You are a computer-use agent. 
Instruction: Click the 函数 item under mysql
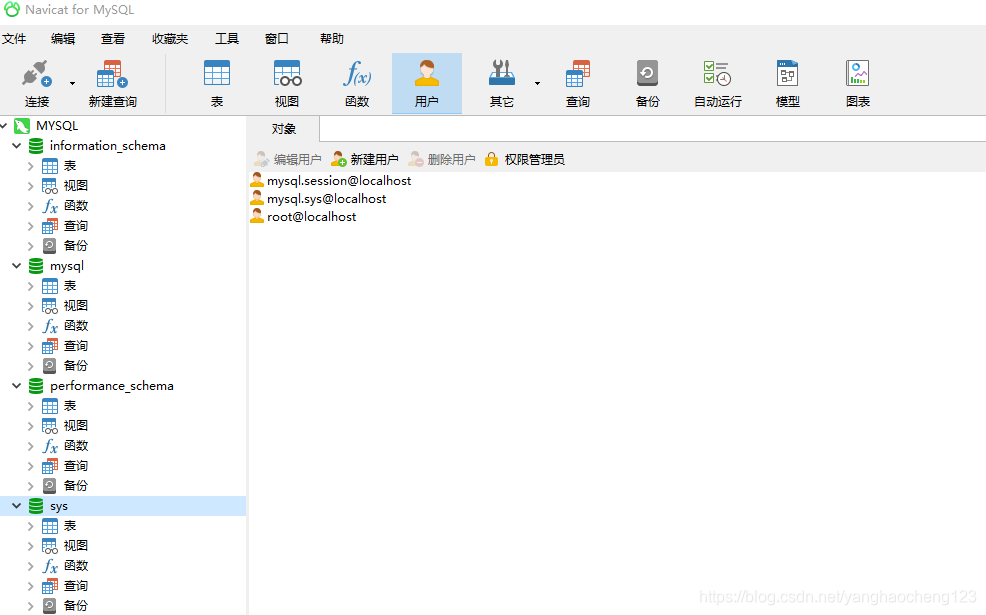tap(76, 326)
